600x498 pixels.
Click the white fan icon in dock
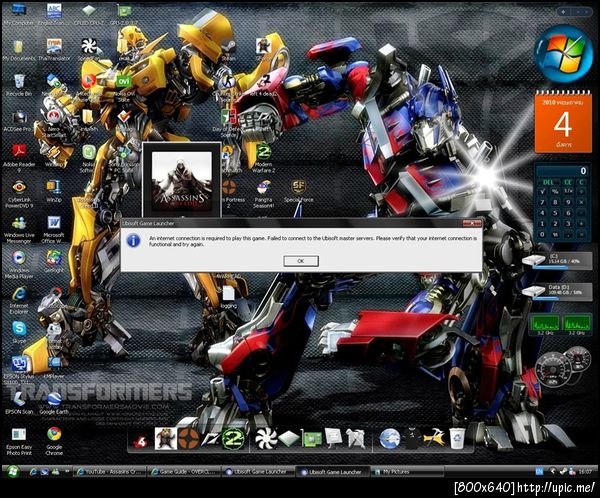(x=266, y=439)
